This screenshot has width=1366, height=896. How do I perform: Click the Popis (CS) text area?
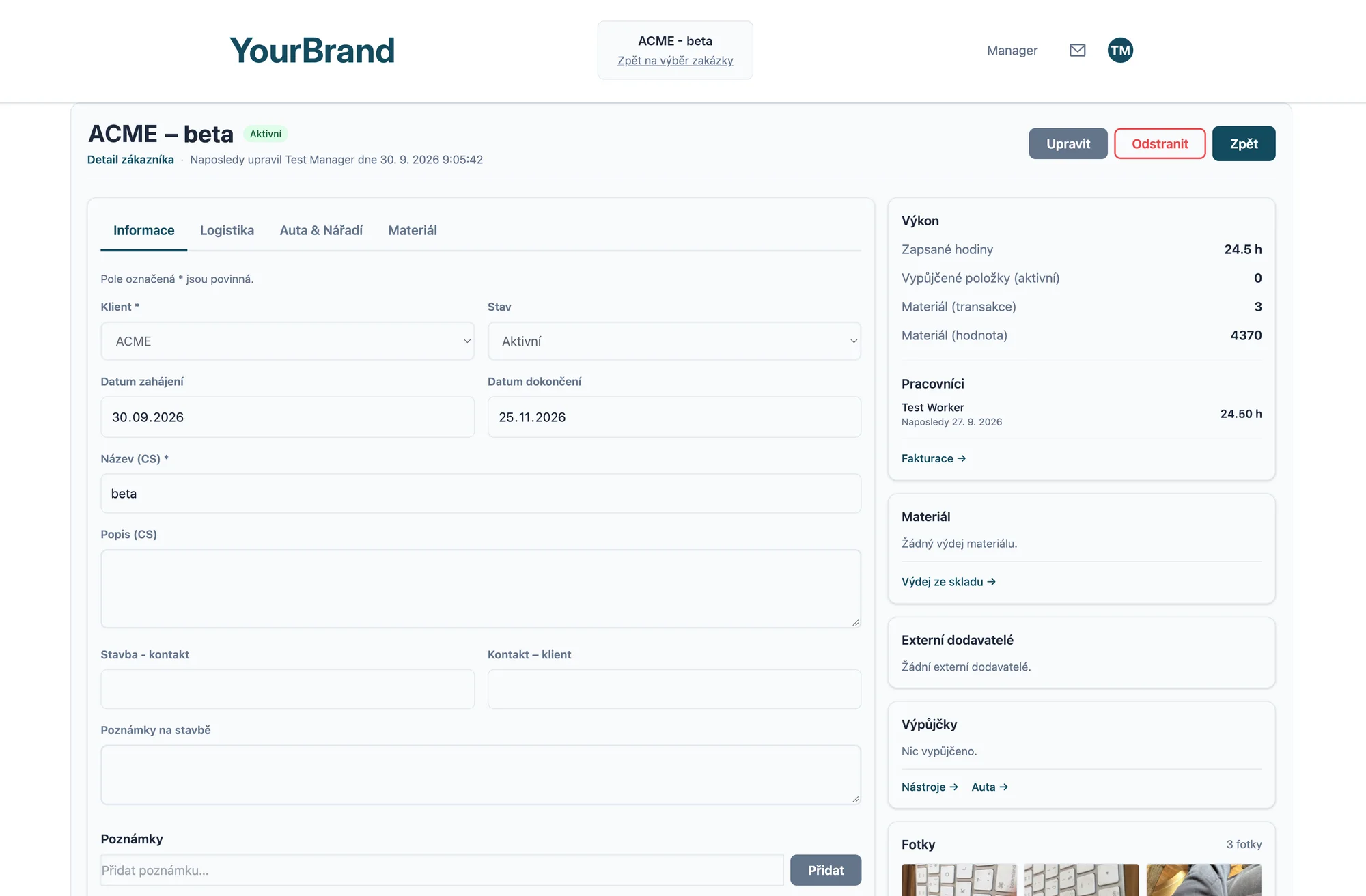(481, 589)
